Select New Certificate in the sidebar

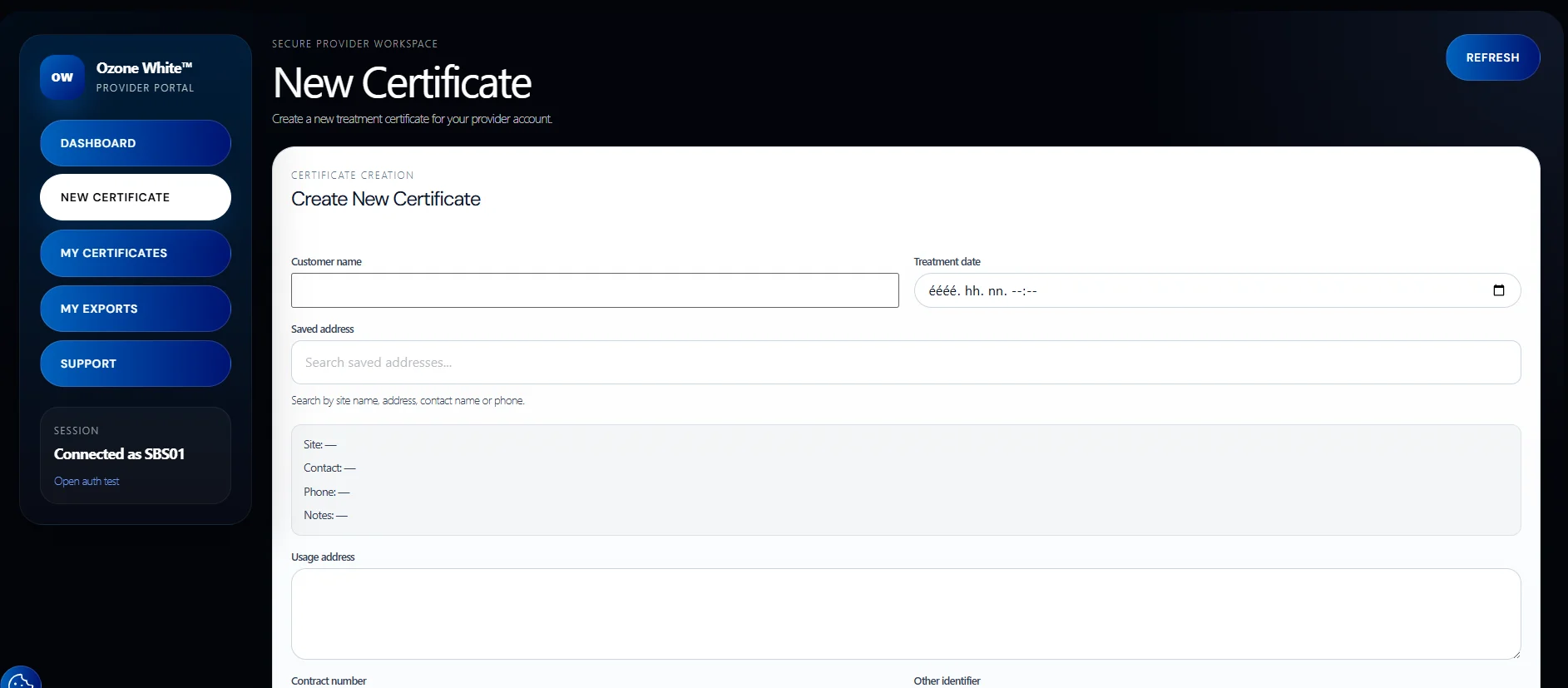point(136,197)
